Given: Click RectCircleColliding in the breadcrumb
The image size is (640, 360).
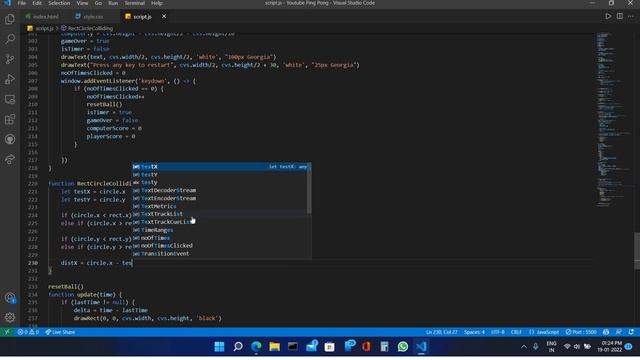Looking at the screenshot, I should (x=90, y=28).
